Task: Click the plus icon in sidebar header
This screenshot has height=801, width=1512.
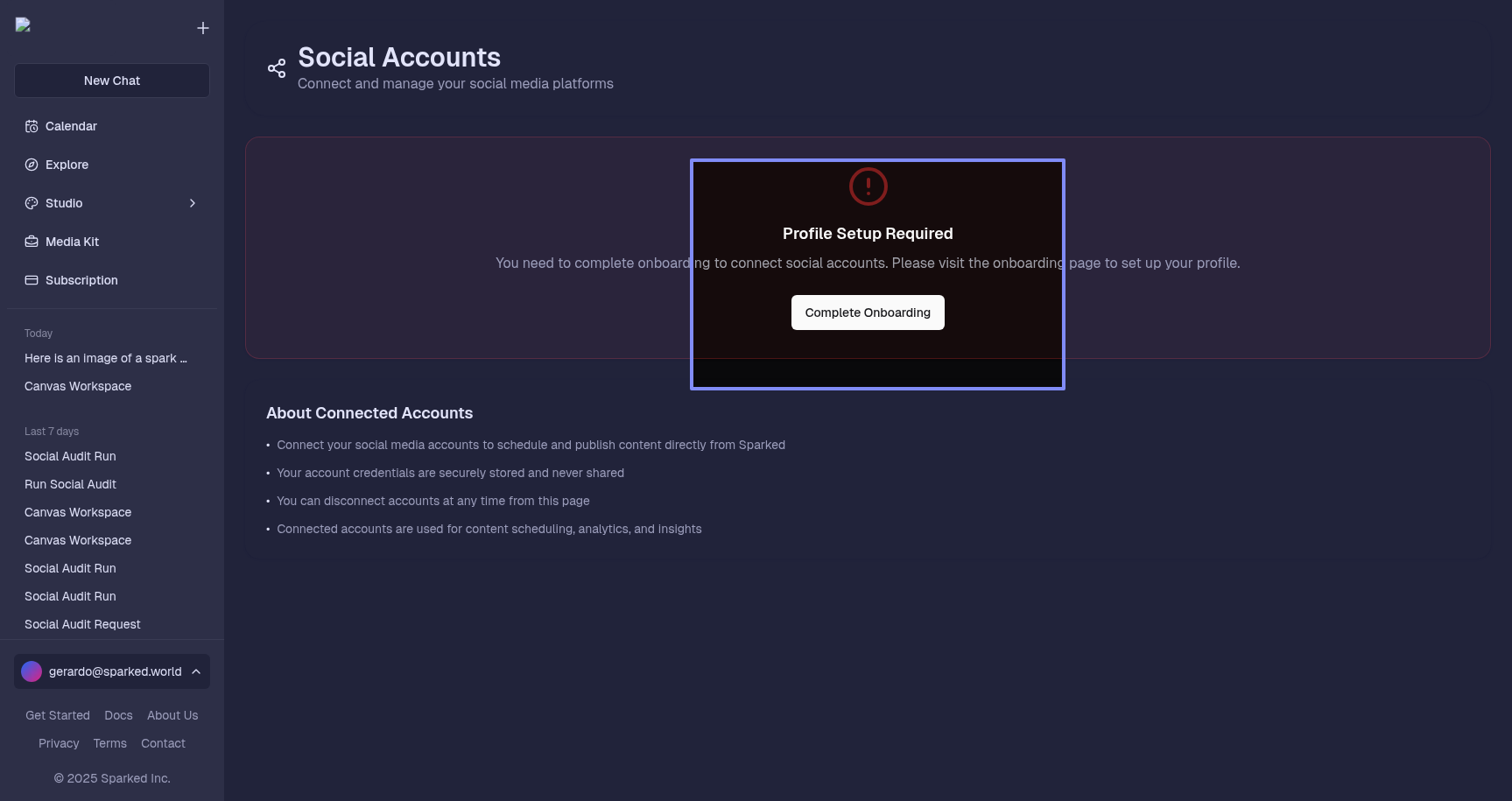Action: coord(203,28)
